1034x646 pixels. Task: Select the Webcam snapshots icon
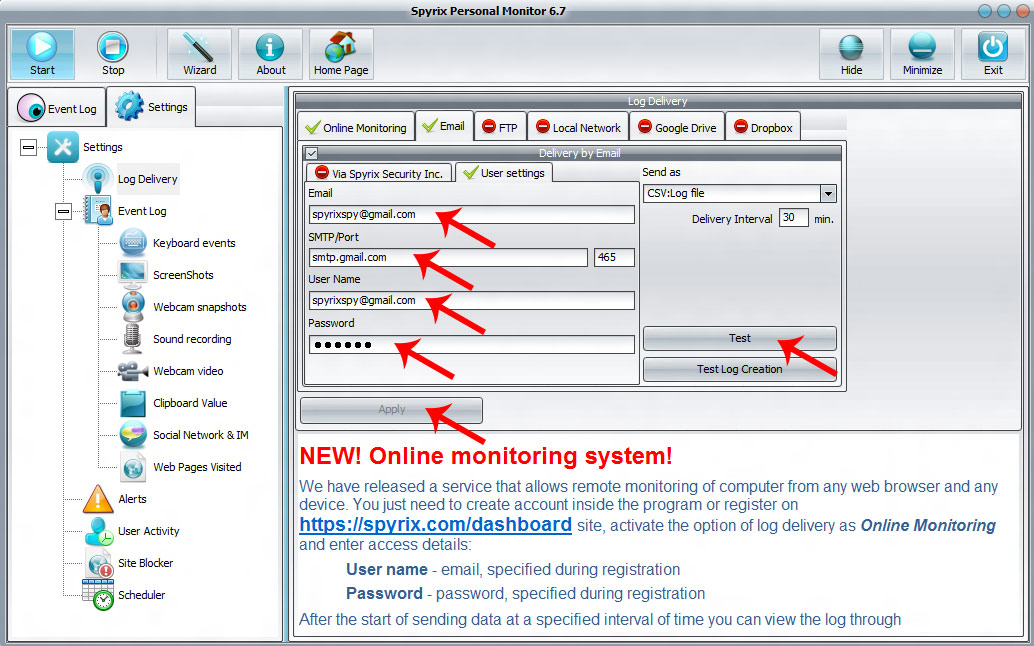click(133, 307)
